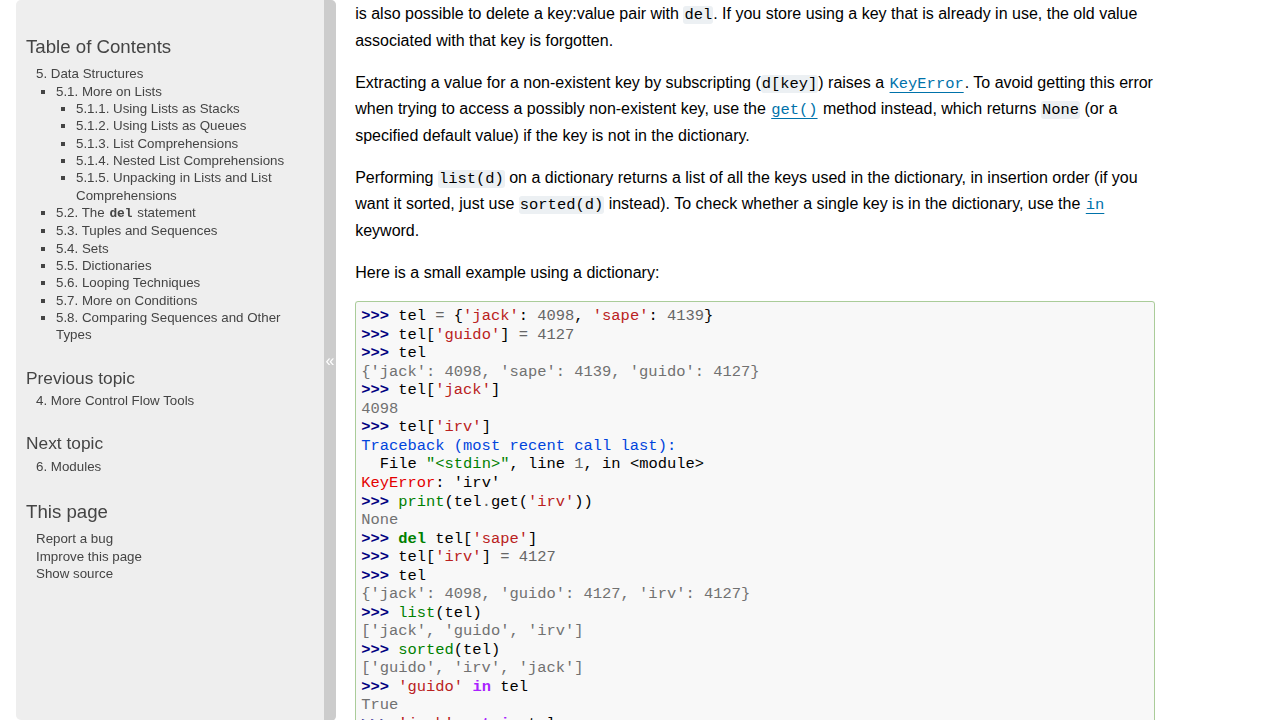Image resolution: width=1280 pixels, height=720 pixels.
Task: Click the code line tel['guido'] = 4127
Action: (468, 335)
